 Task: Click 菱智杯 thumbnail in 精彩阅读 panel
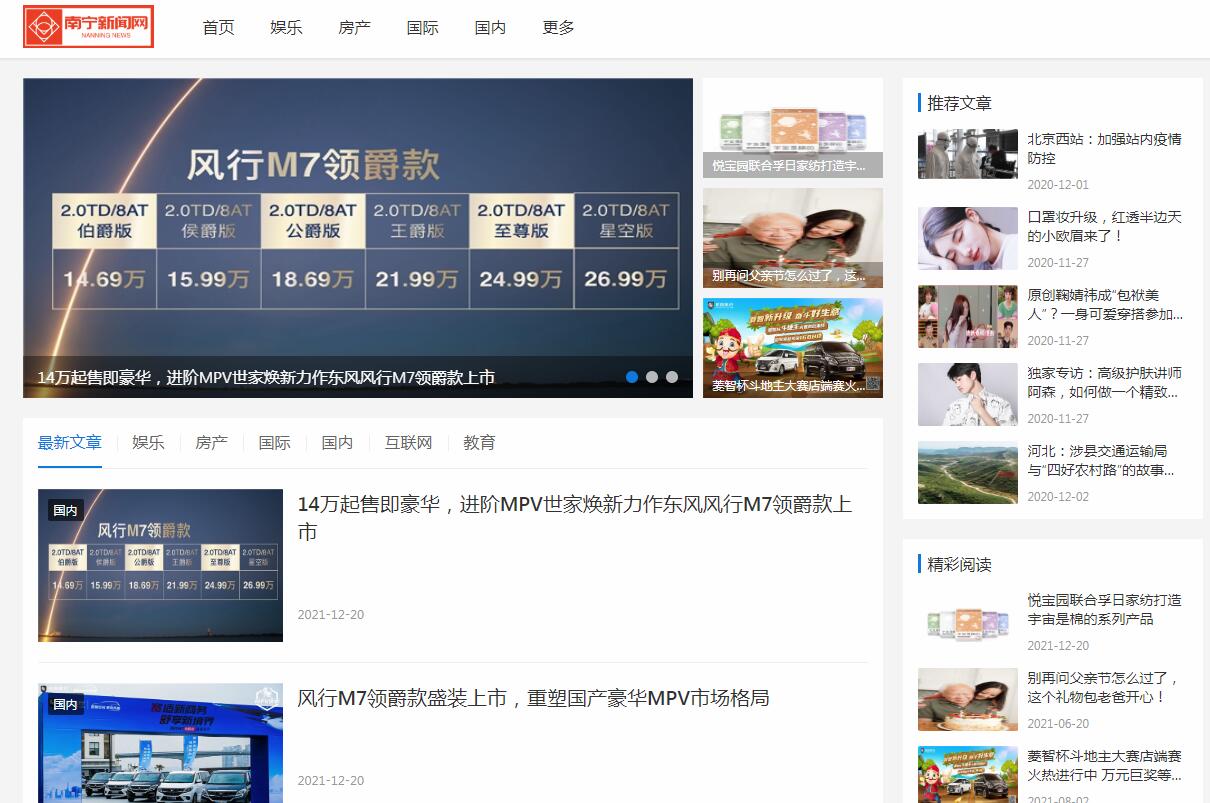(x=968, y=775)
